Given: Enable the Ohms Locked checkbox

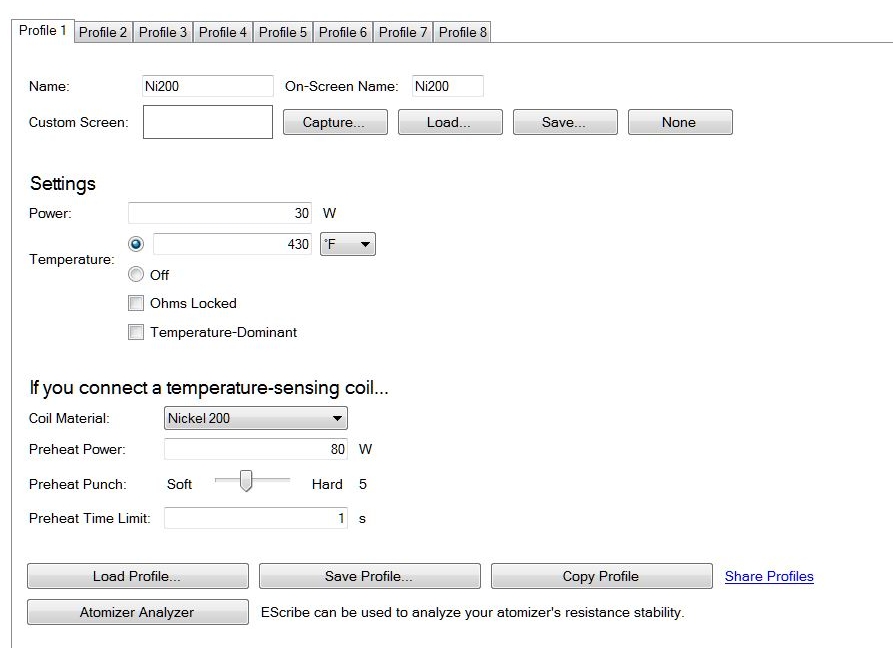Looking at the screenshot, I should tap(136, 303).
